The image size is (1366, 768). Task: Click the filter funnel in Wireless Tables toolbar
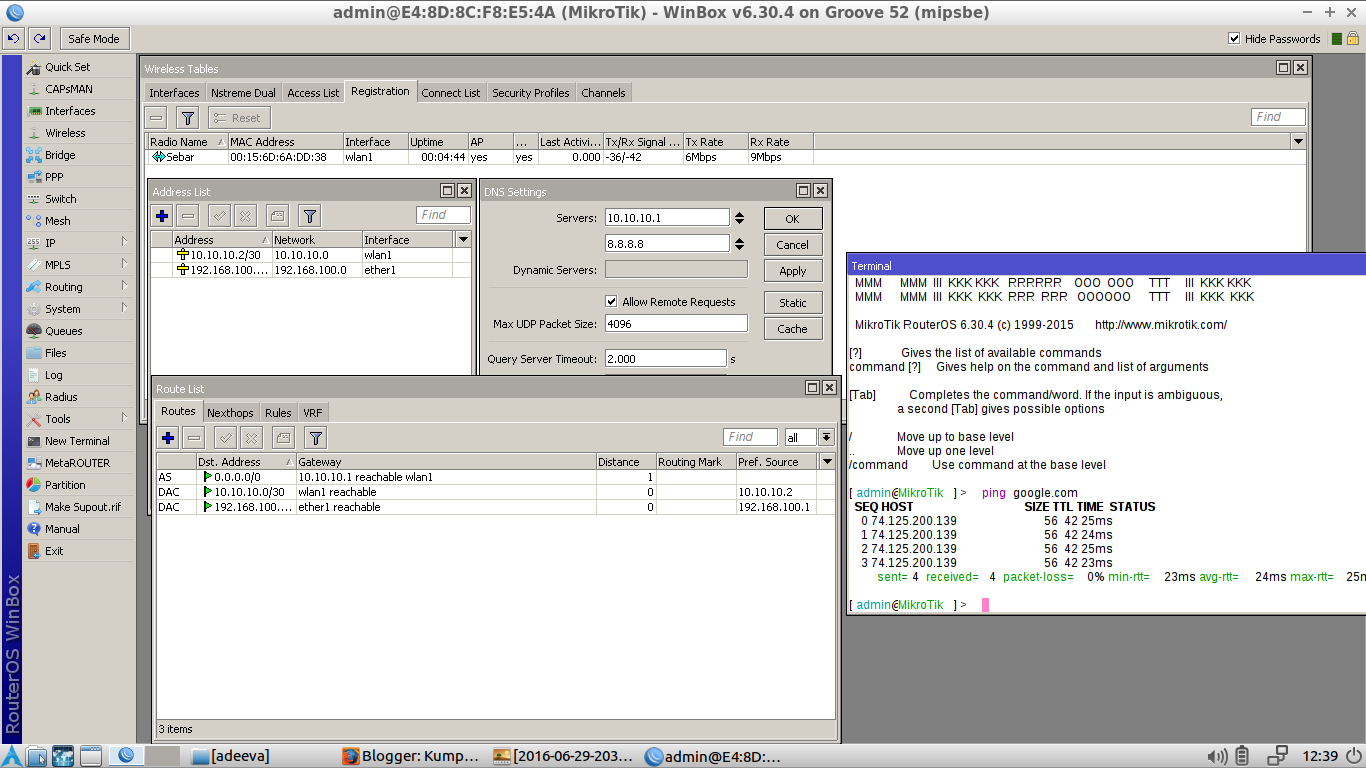click(188, 118)
